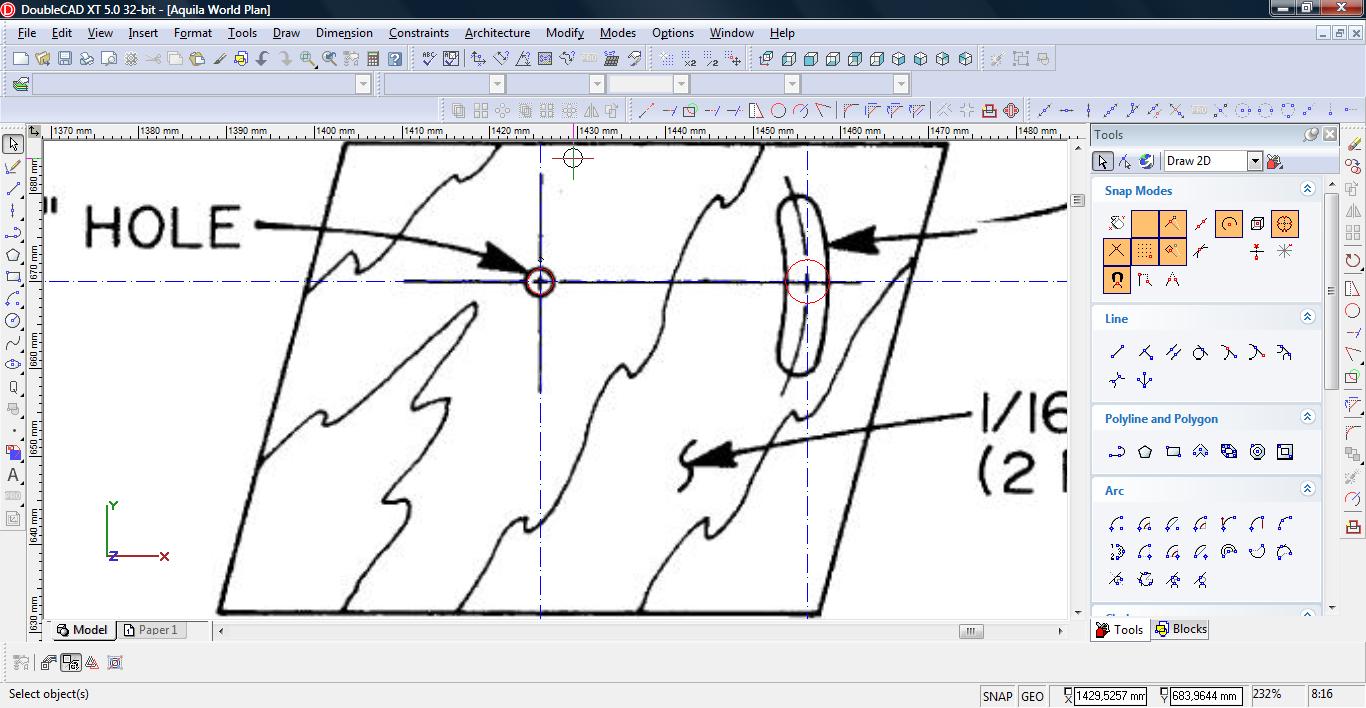Collapse the Arc section

click(1307, 489)
